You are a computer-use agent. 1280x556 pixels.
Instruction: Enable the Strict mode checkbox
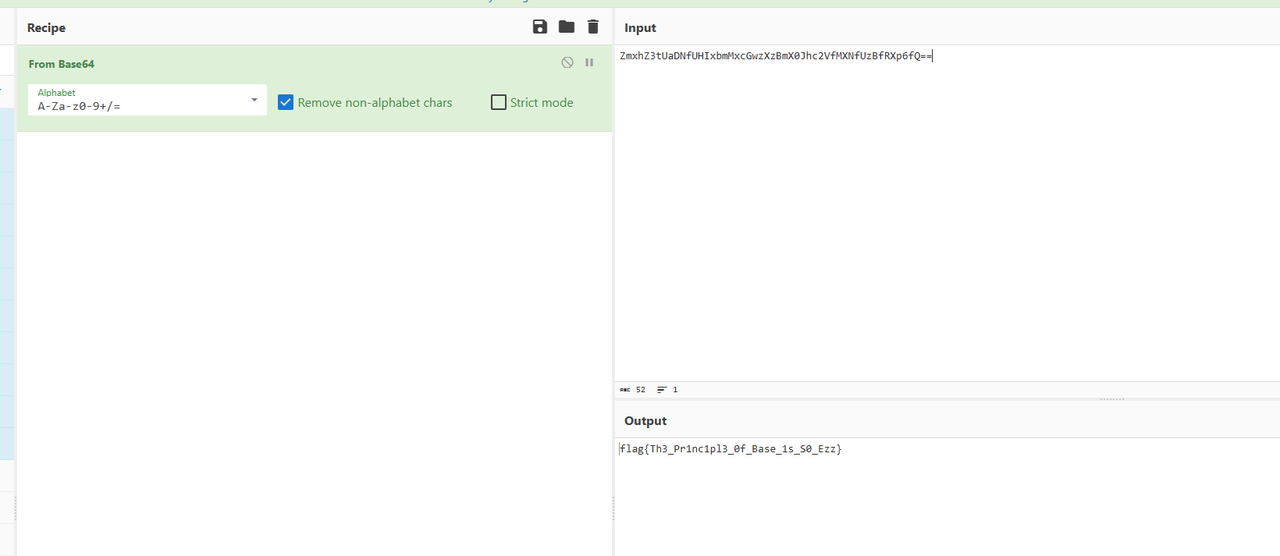pyautogui.click(x=499, y=102)
